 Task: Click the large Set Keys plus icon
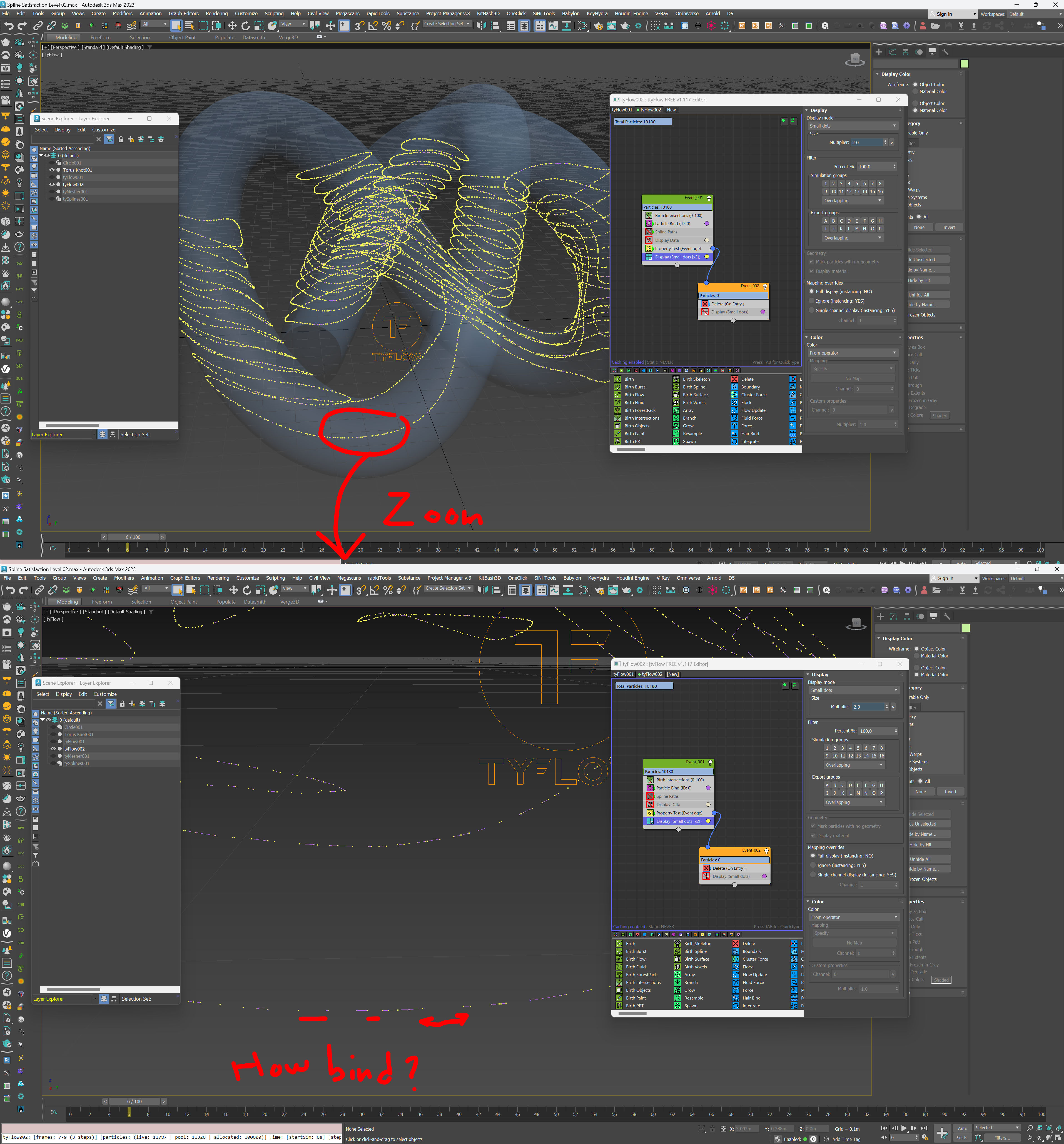[942, 1133]
